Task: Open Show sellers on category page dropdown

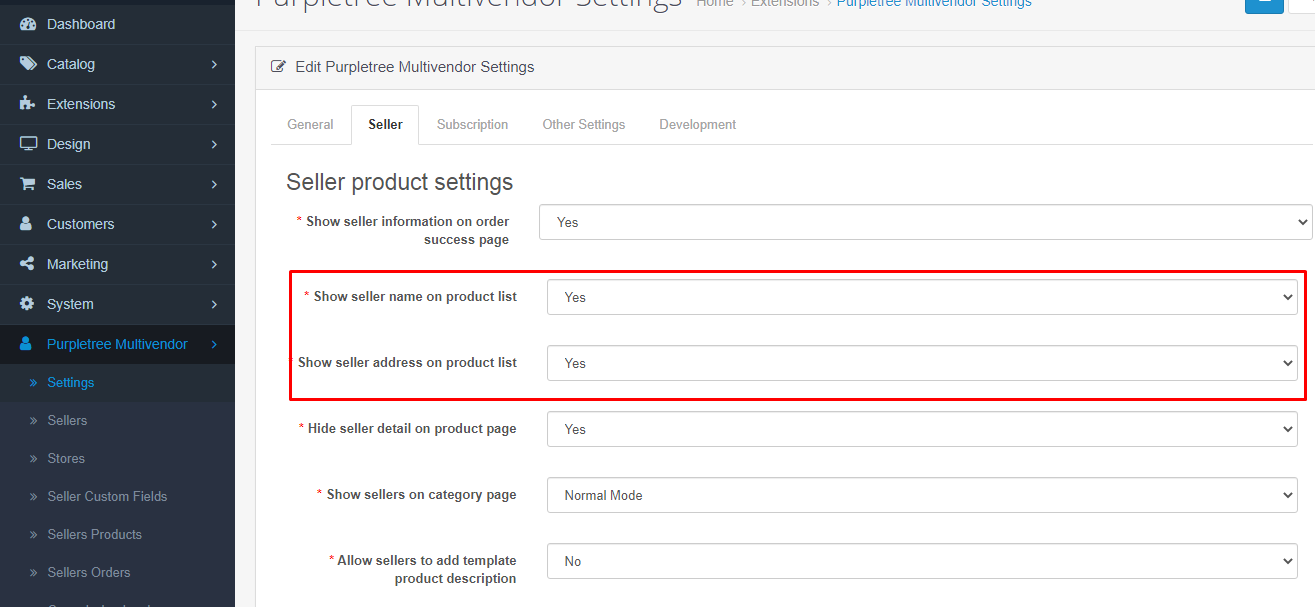Action: (922, 495)
